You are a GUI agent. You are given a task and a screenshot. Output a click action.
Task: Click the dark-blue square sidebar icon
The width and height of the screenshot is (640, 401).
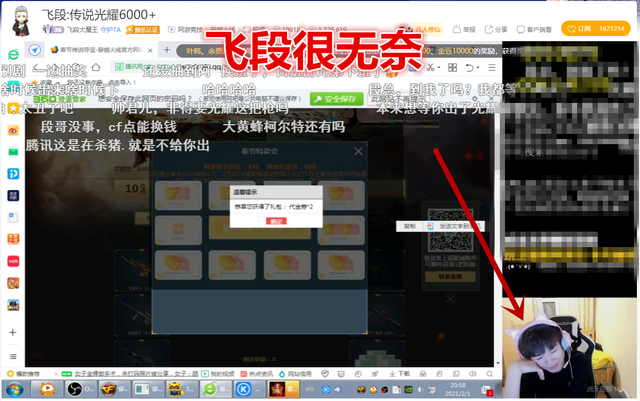(13, 196)
